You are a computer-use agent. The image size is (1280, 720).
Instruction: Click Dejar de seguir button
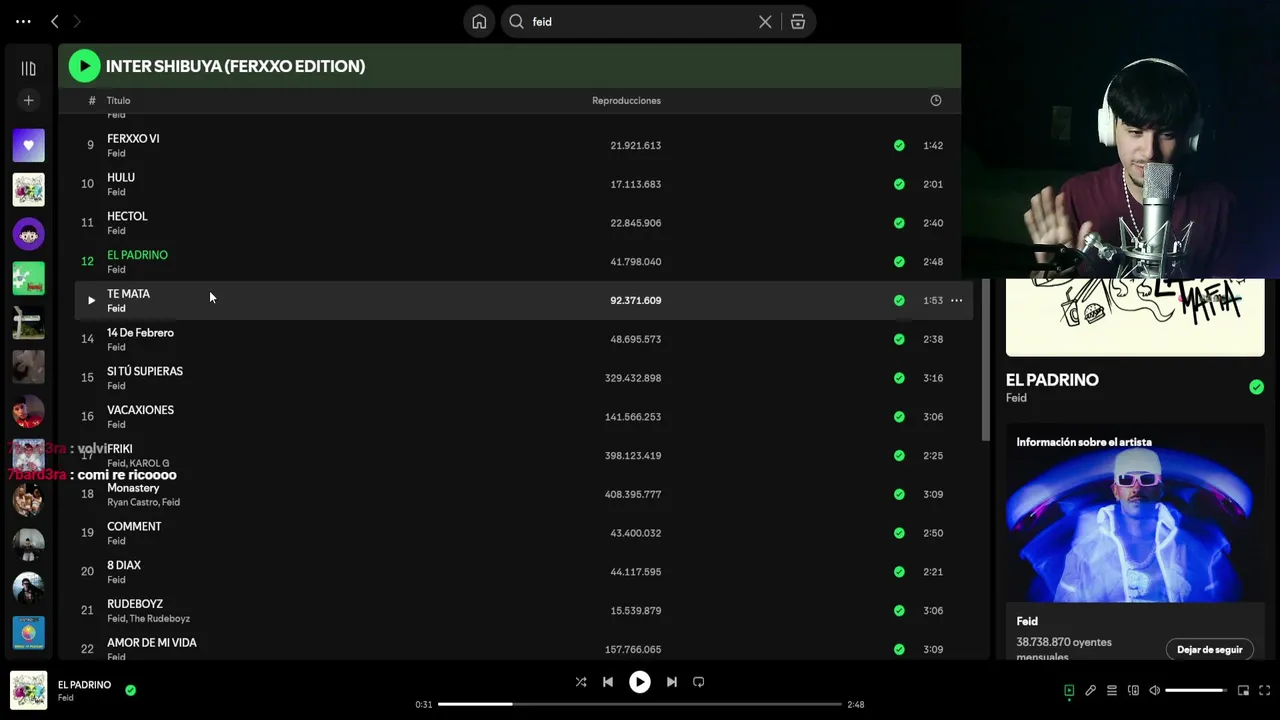tap(1209, 650)
